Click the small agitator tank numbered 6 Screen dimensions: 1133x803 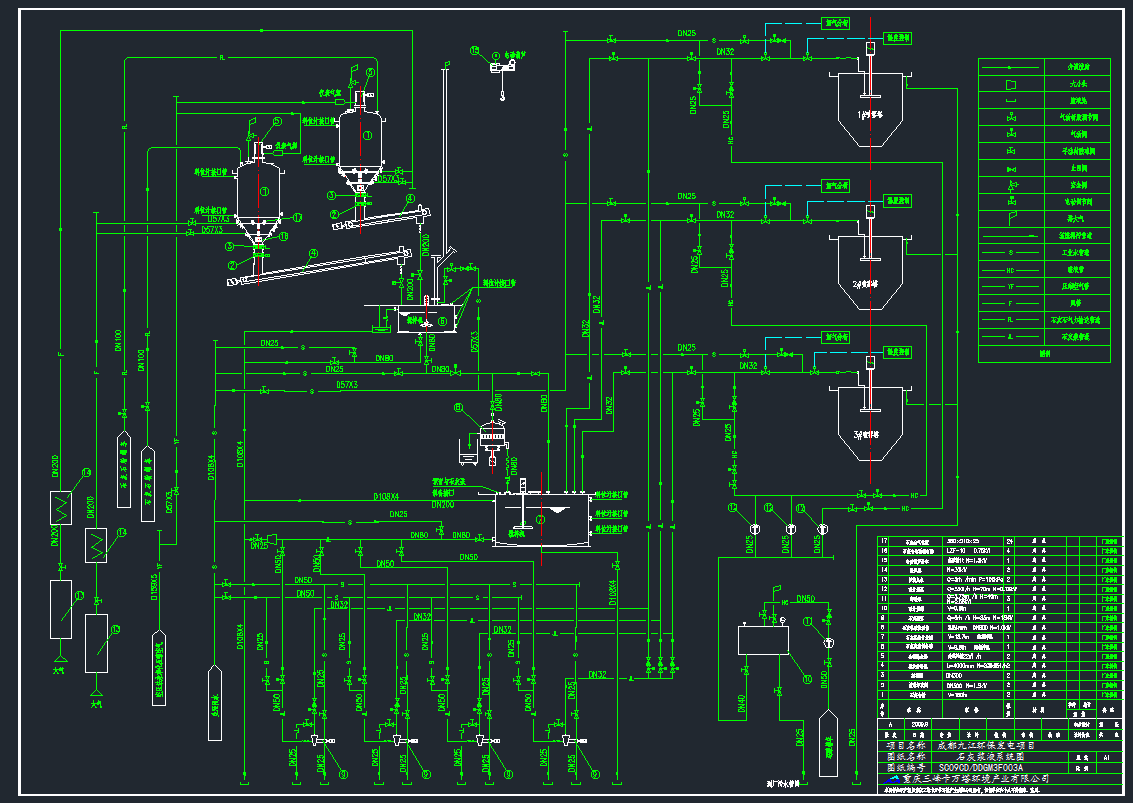(423, 320)
